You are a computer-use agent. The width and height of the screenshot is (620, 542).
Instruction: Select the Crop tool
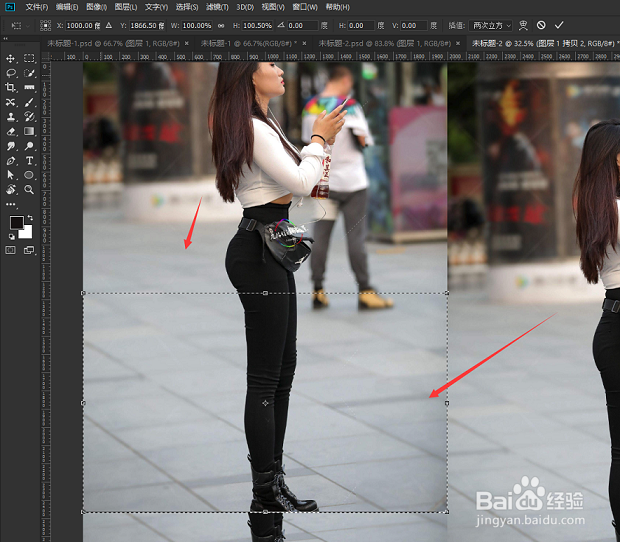click(x=11, y=88)
